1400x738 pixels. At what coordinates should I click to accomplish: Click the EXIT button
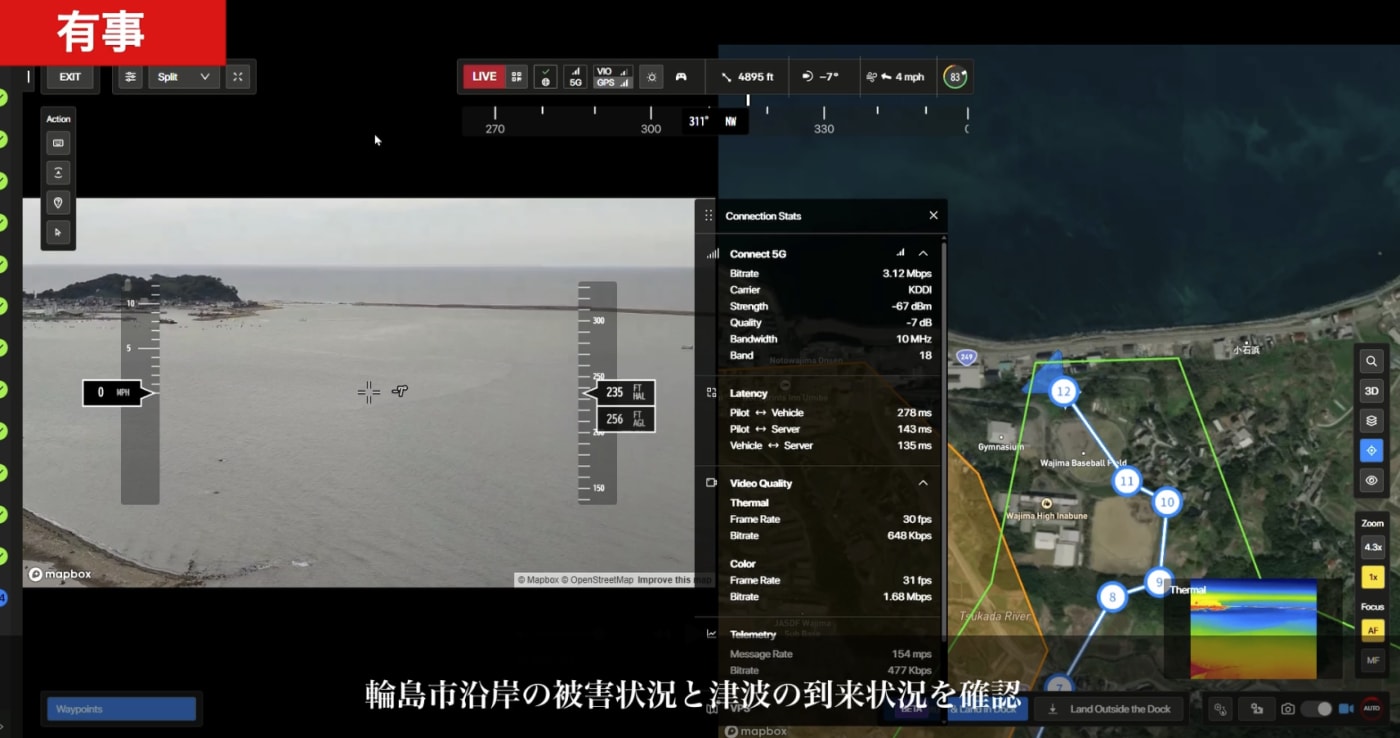point(70,77)
